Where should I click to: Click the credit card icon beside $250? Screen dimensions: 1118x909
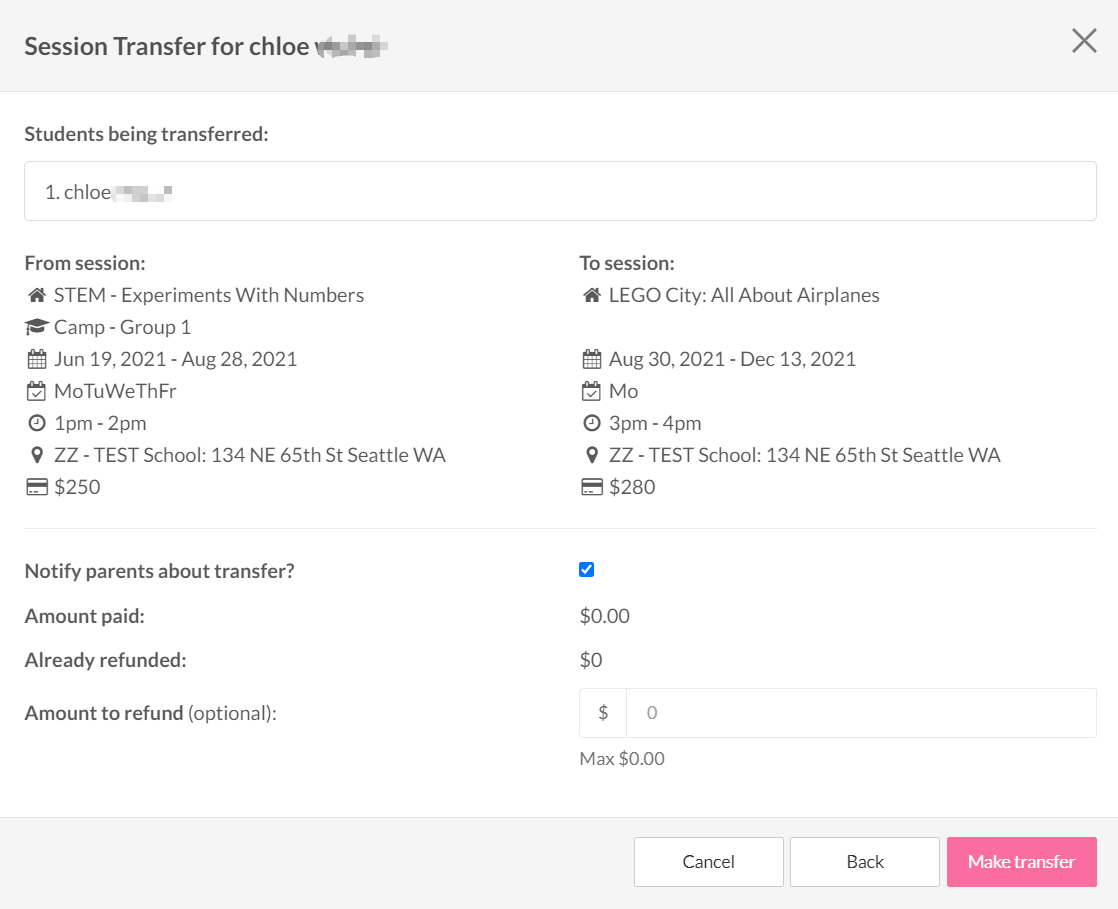[x=37, y=487]
